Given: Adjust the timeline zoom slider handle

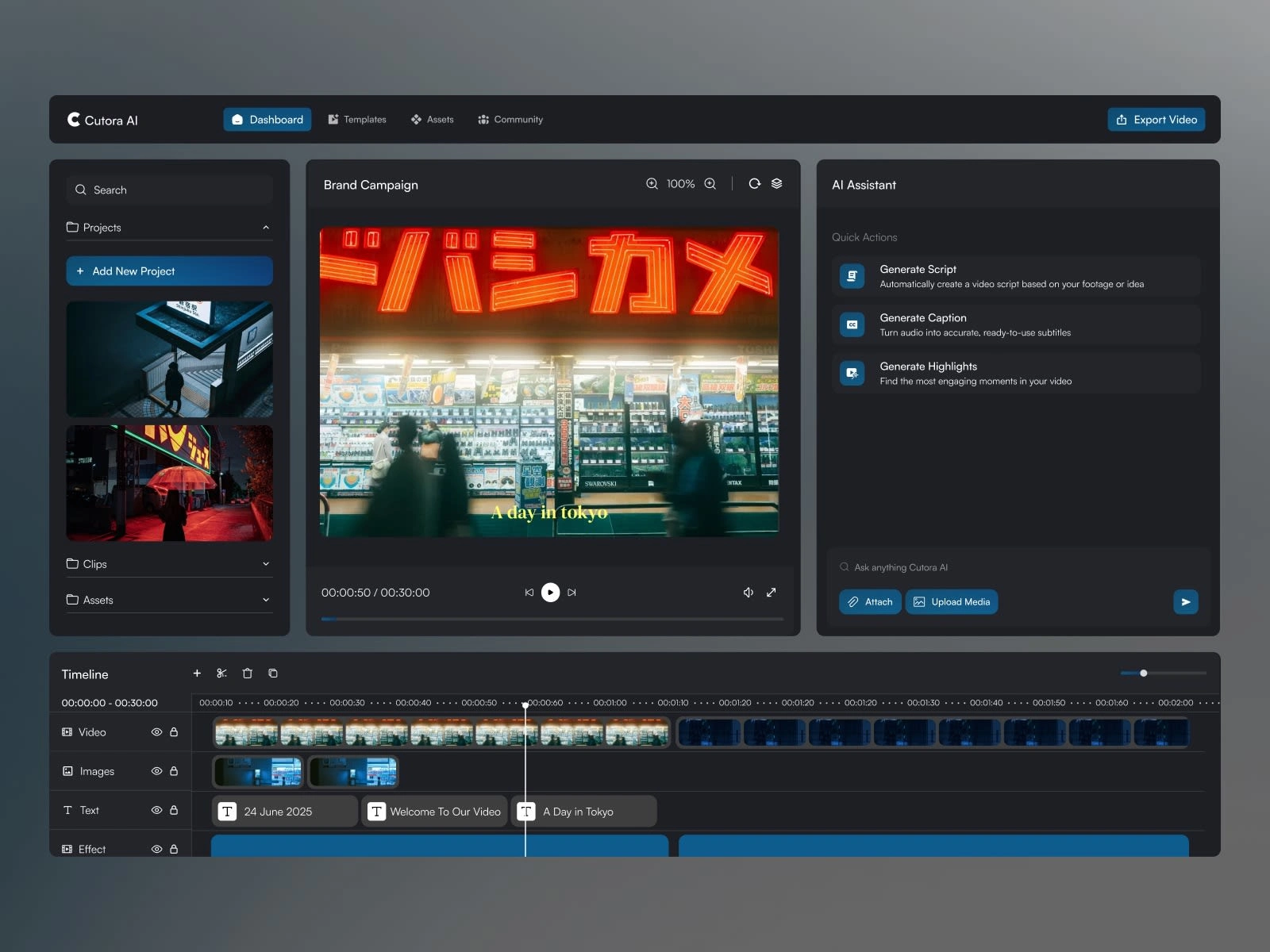Looking at the screenshot, I should 1144,674.
